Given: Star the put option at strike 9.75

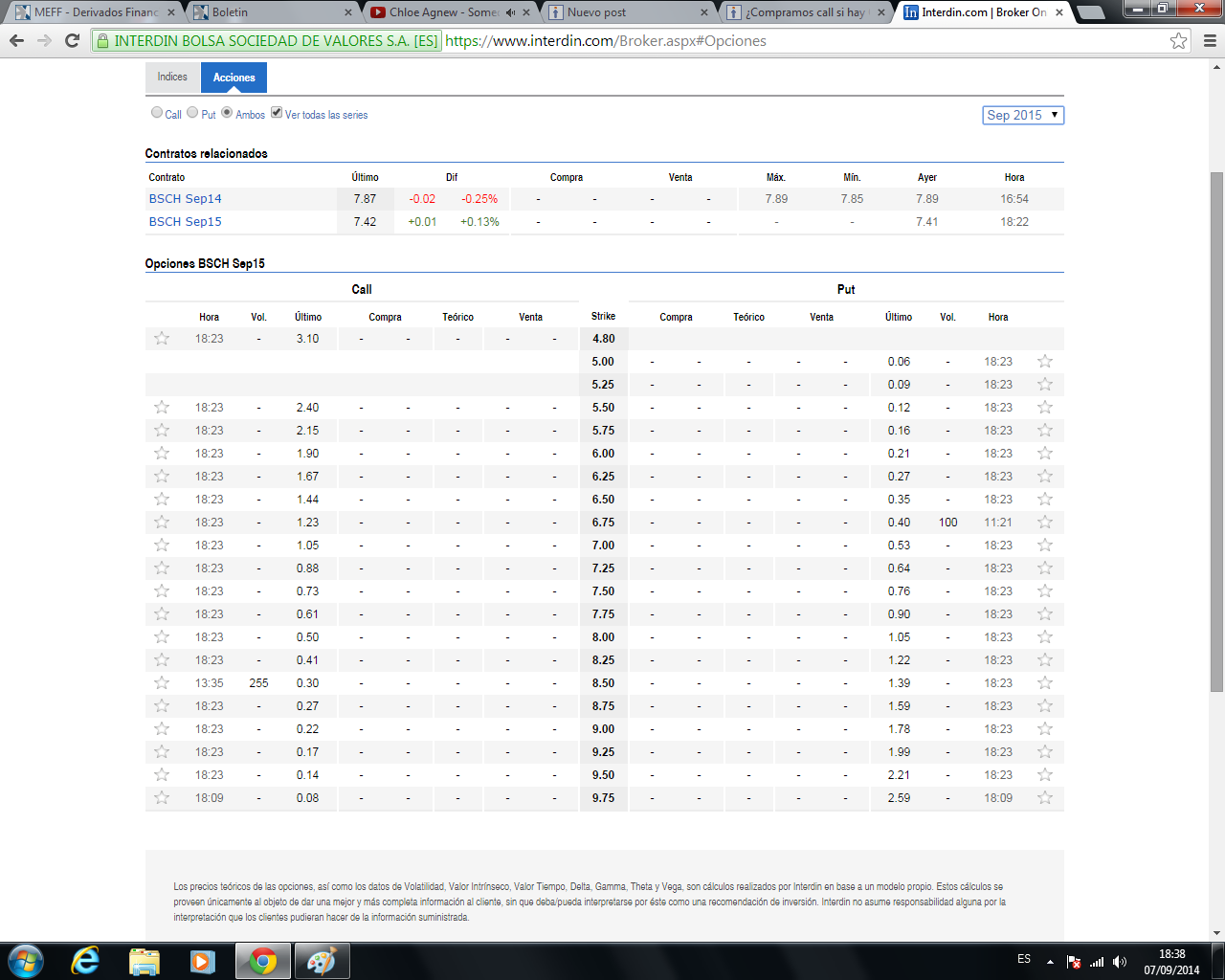Looking at the screenshot, I should (1045, 797).
